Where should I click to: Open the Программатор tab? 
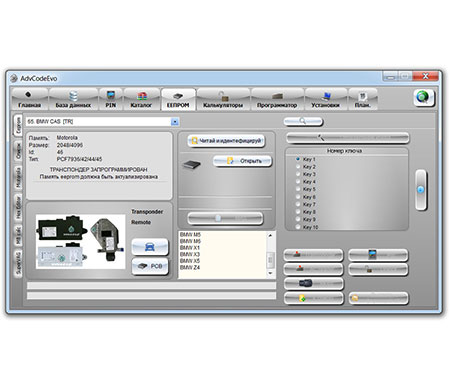tap(277, 99)
